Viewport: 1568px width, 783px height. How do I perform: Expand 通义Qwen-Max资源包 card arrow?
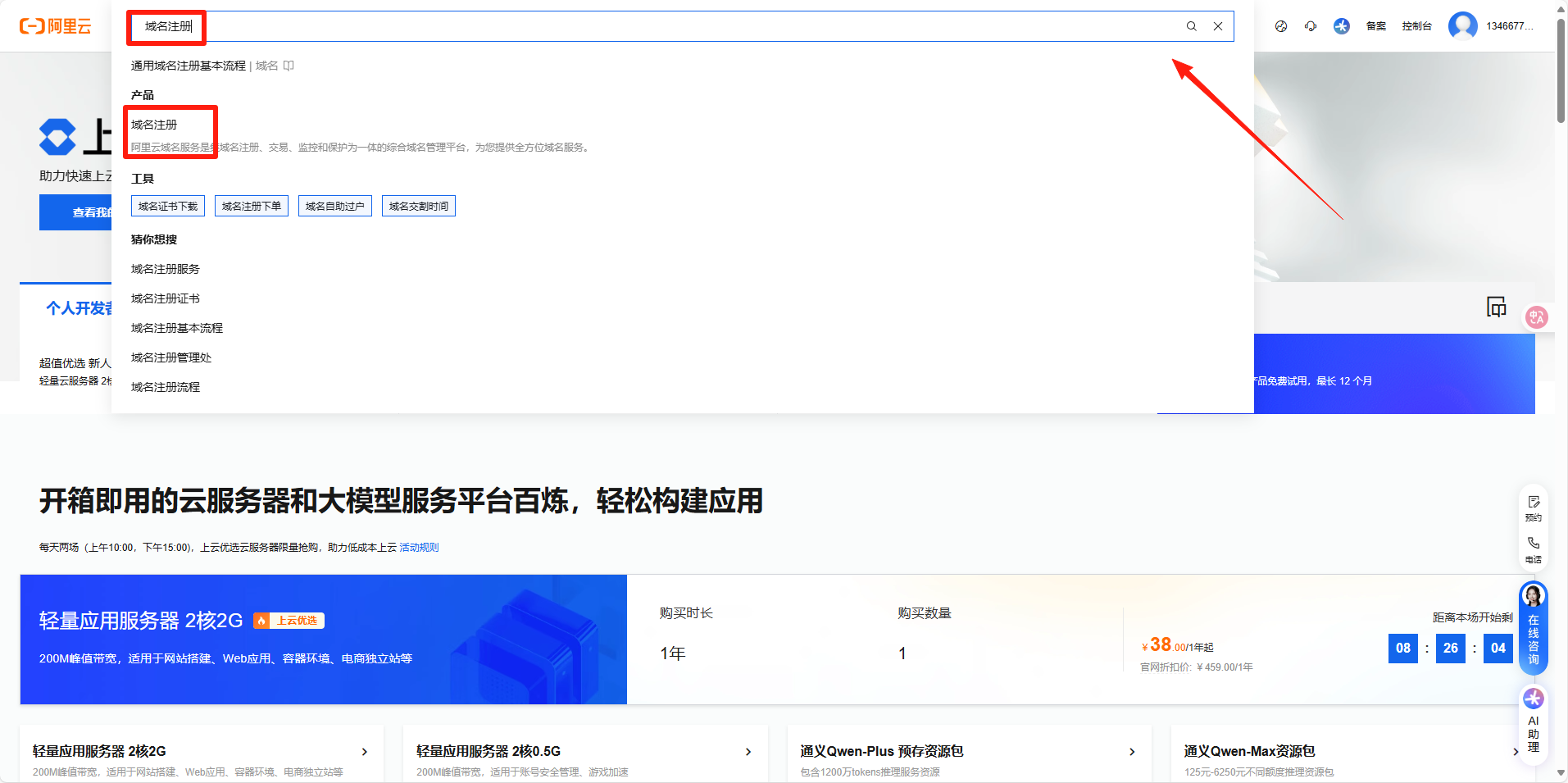[1516, 752]
